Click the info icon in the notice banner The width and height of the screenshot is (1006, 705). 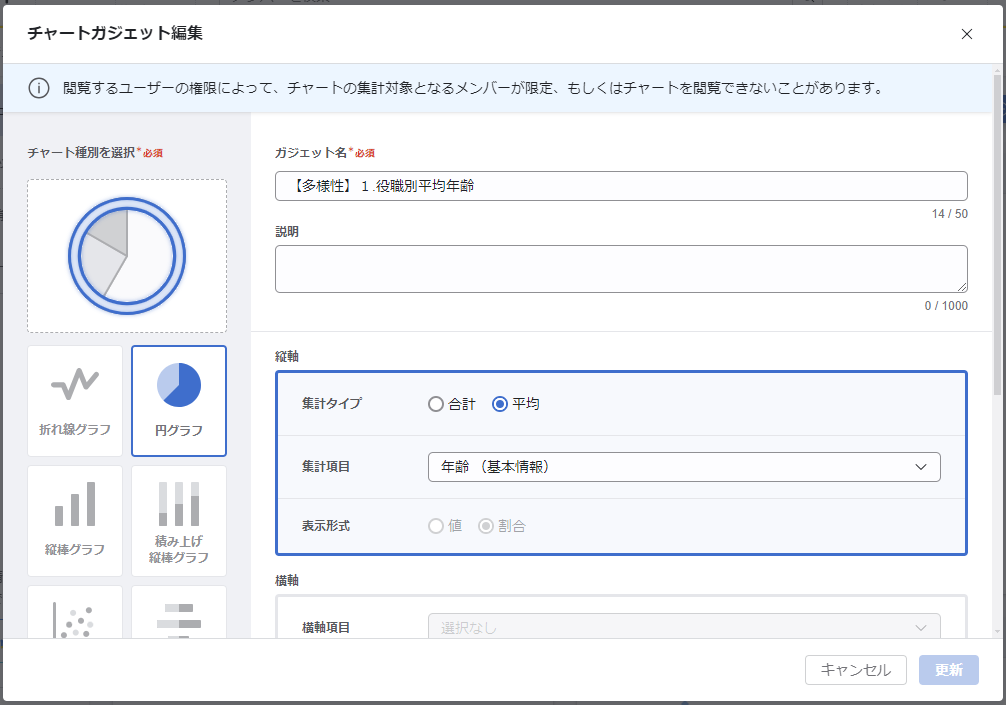tap(39, 88)
